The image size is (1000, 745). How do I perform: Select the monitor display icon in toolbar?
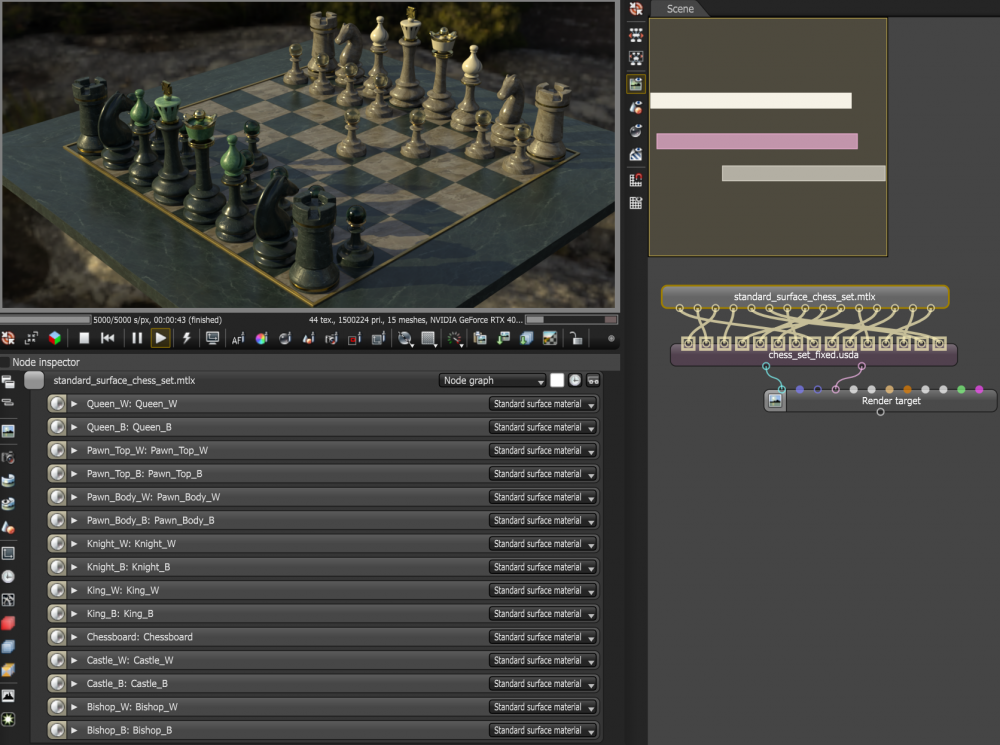pos(212,338)
